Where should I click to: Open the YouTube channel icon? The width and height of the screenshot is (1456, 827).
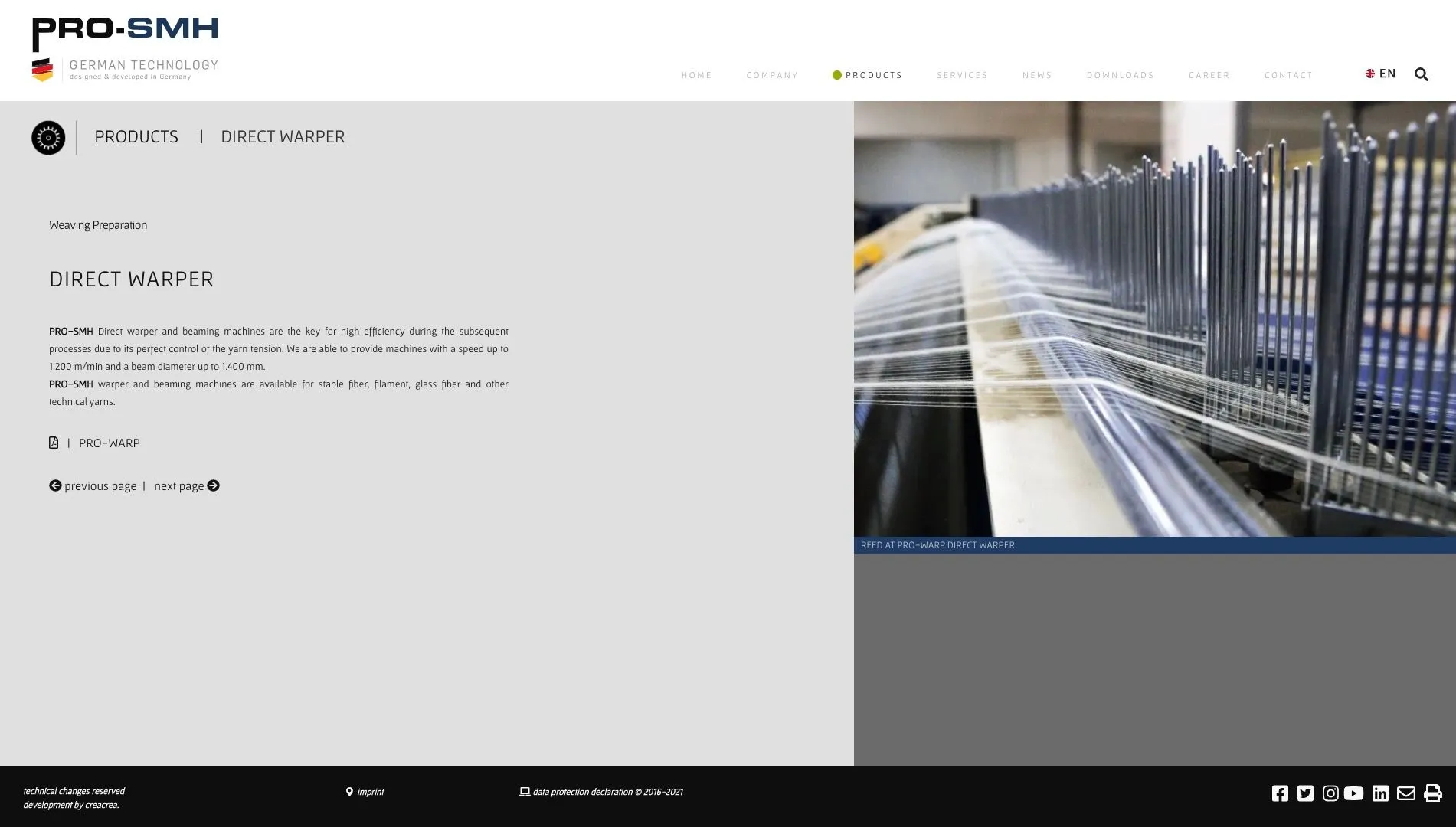click(1353, 793)
